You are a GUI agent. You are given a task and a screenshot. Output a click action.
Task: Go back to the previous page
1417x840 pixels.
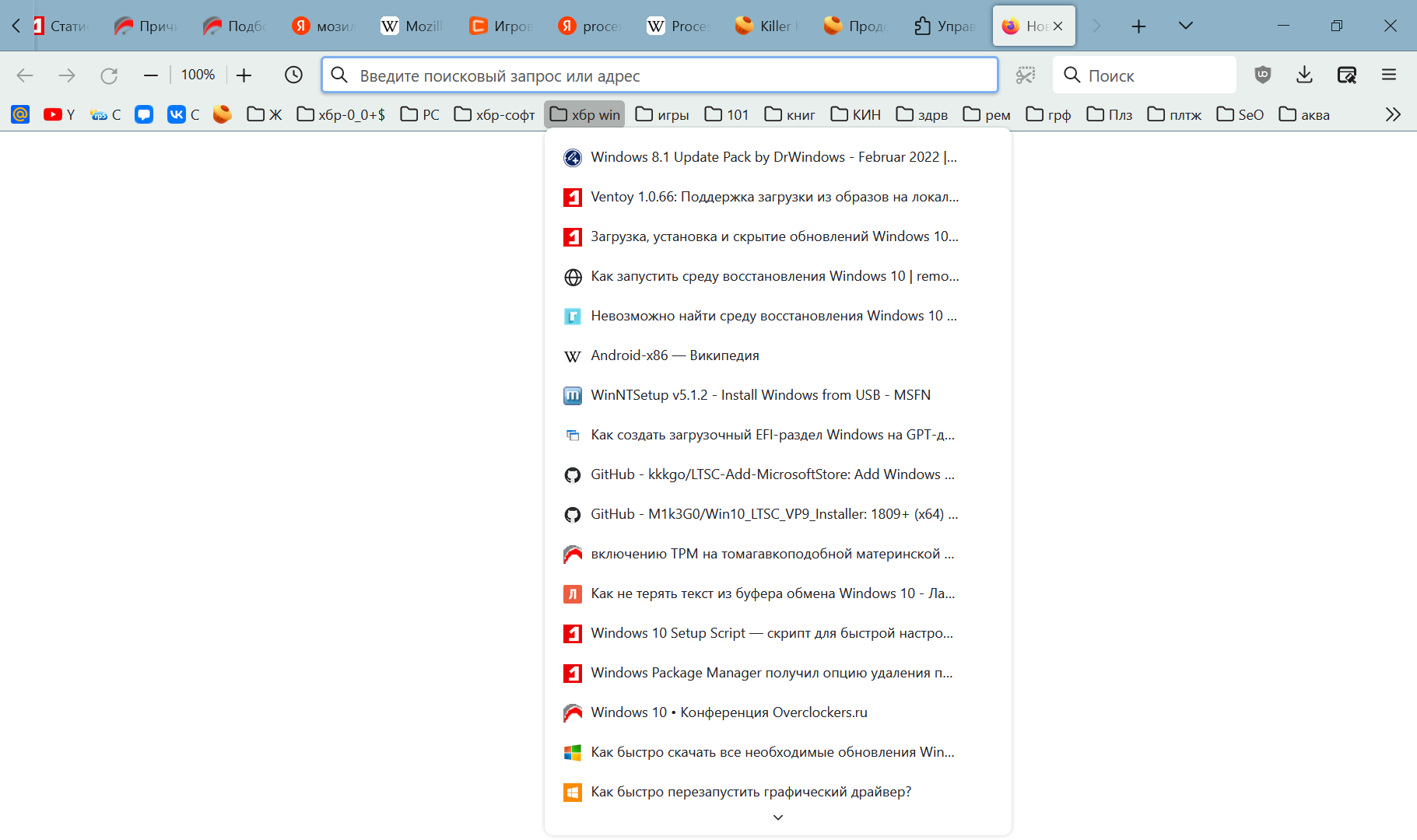pyautogui.click(x=25, y=75)
